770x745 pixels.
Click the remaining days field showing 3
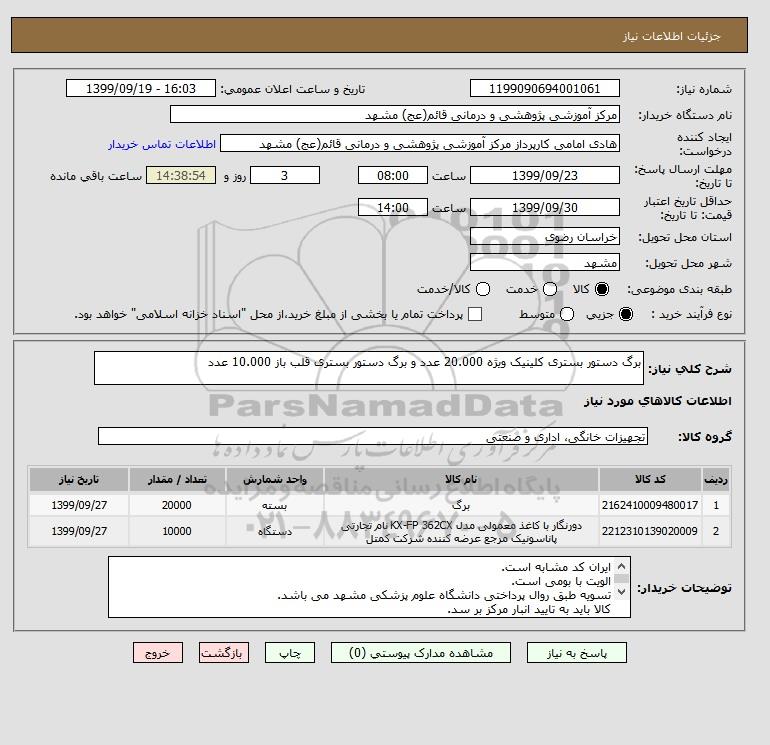pyautogui.click(x=285, y=175)
